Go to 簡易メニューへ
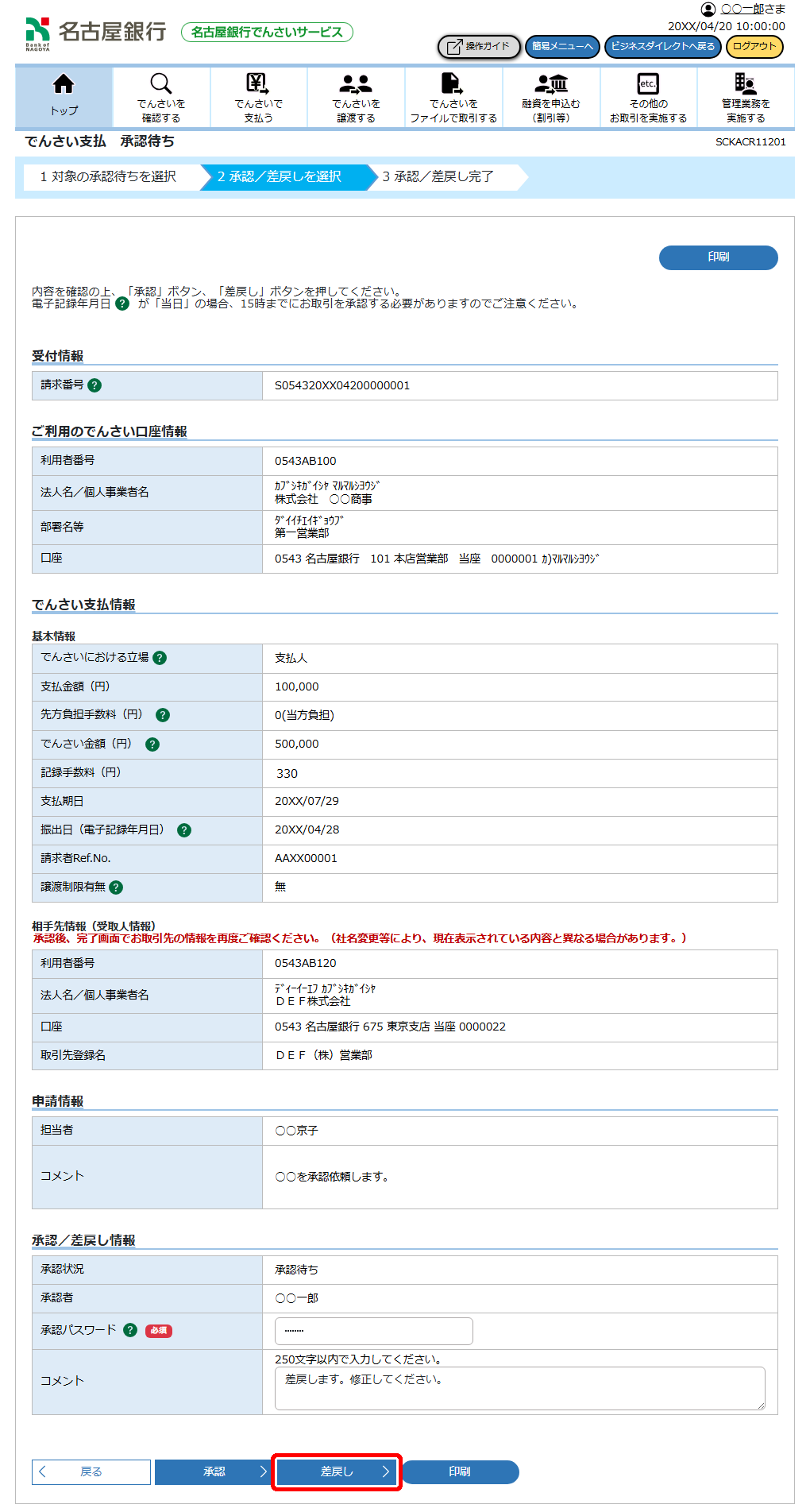The height and width of the screenshot is (1512, 810). [562, 47]
